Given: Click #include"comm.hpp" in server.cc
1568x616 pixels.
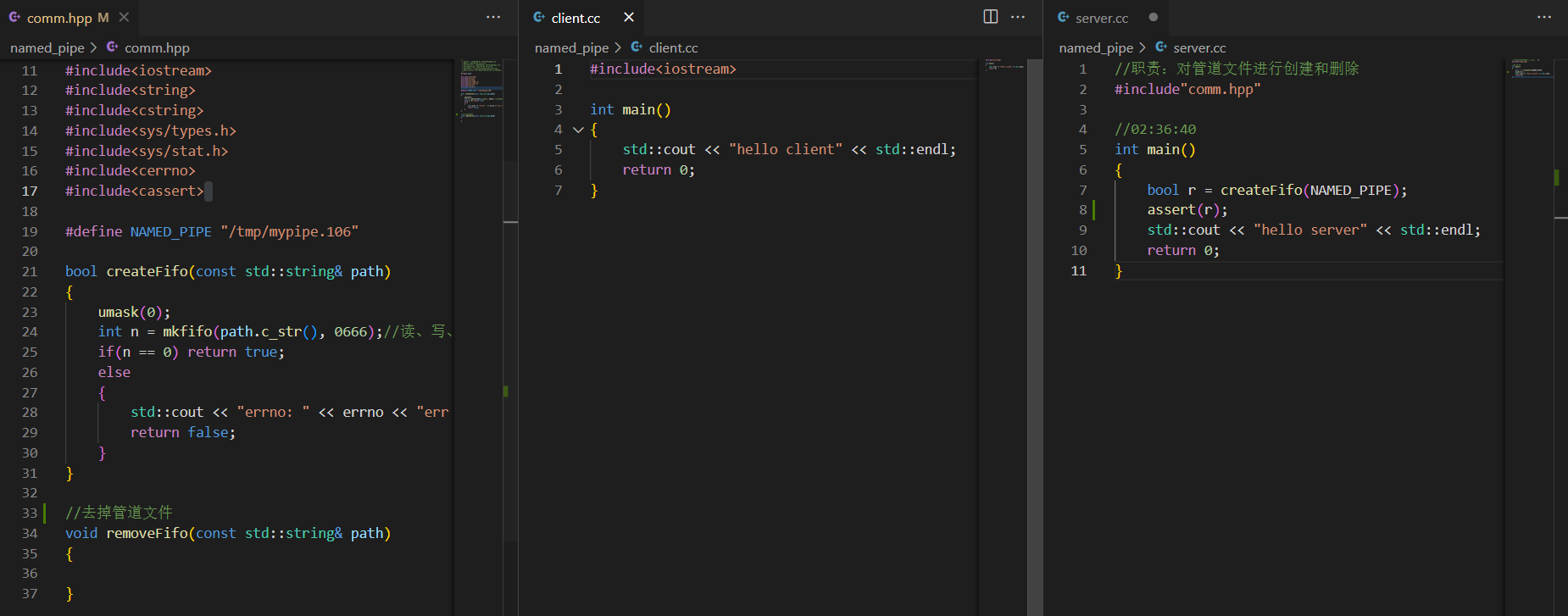Looking at the screenshot, I should click(1187, 89).
